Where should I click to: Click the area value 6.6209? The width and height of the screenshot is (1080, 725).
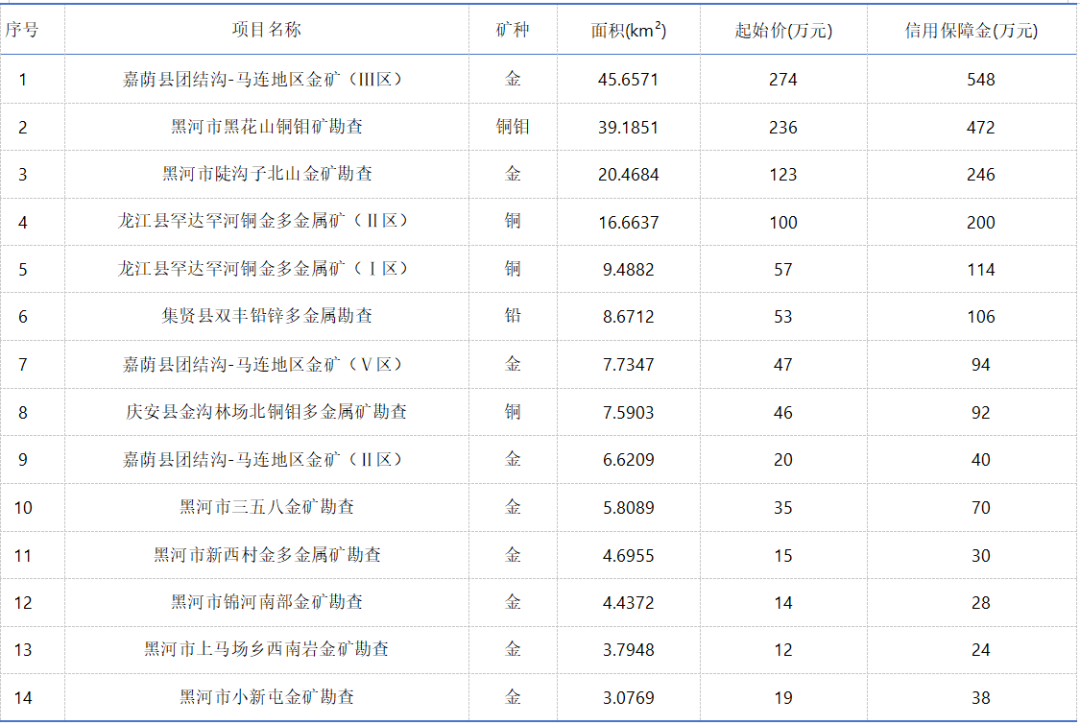628,460
